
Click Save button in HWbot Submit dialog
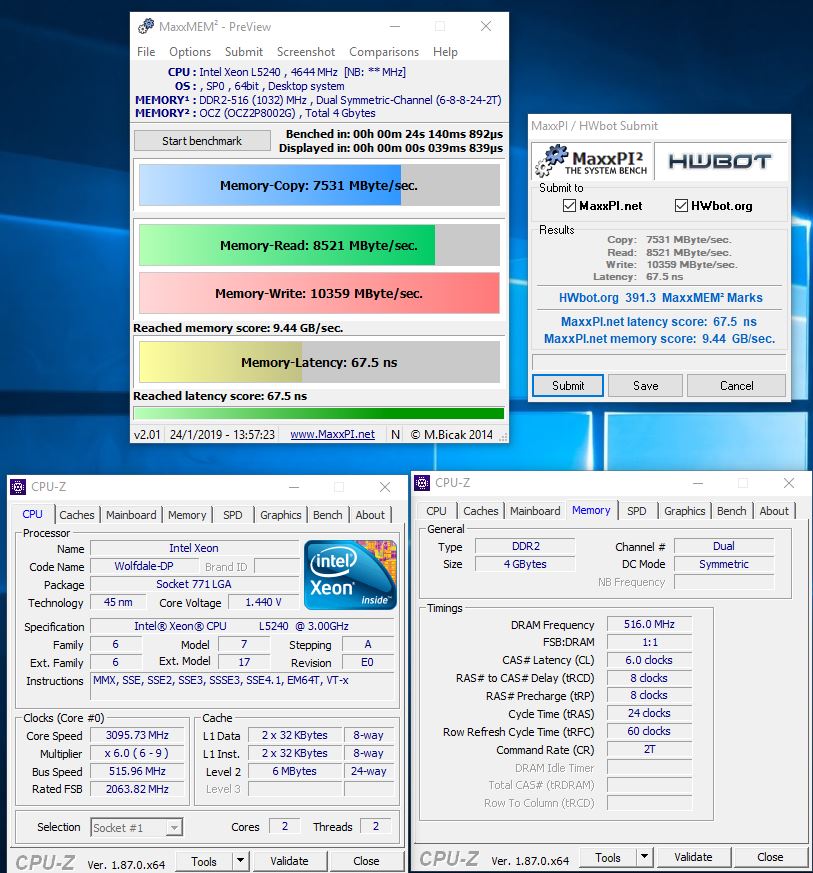(x=645, y=386)
